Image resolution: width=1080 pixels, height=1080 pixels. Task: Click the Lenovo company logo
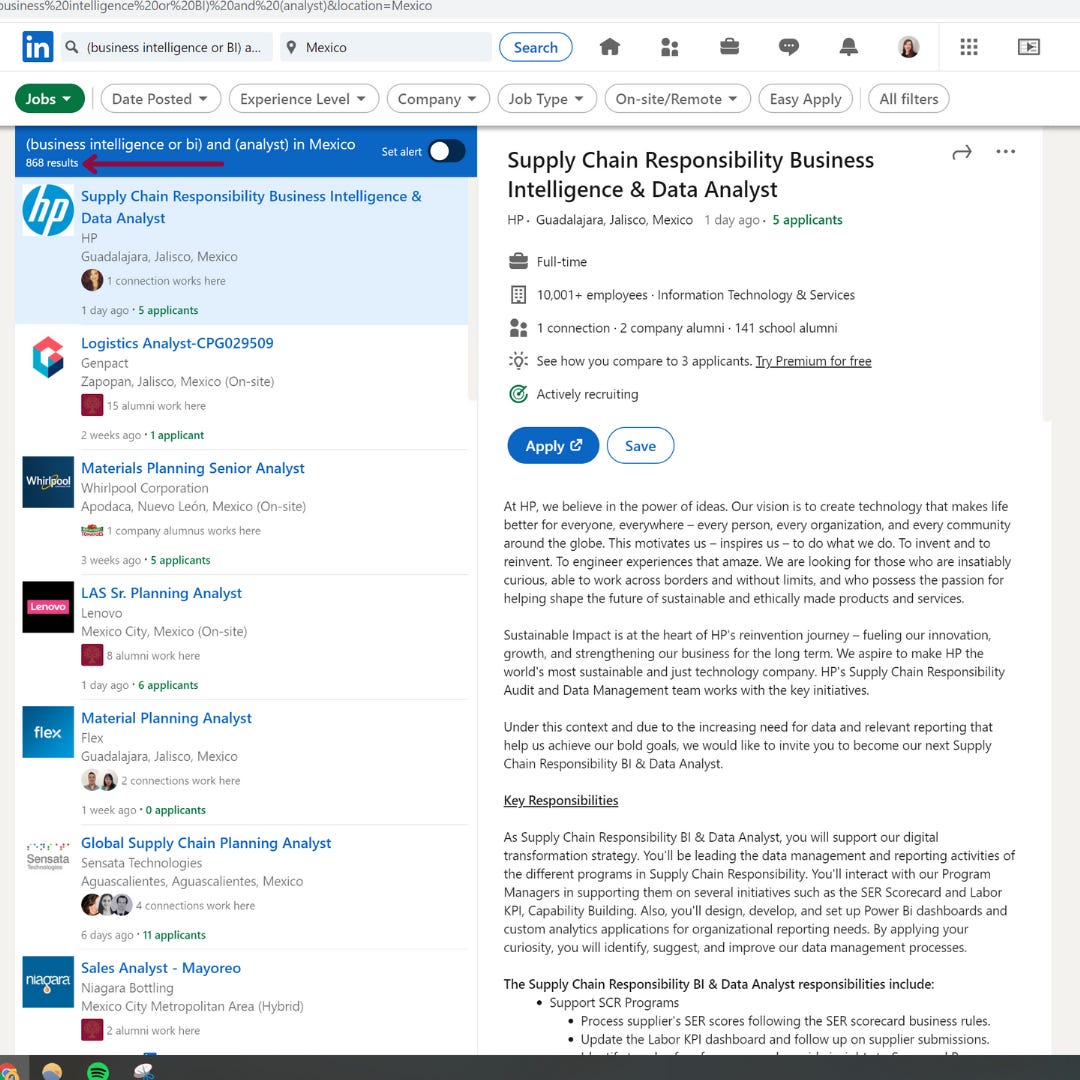(48, 607)
